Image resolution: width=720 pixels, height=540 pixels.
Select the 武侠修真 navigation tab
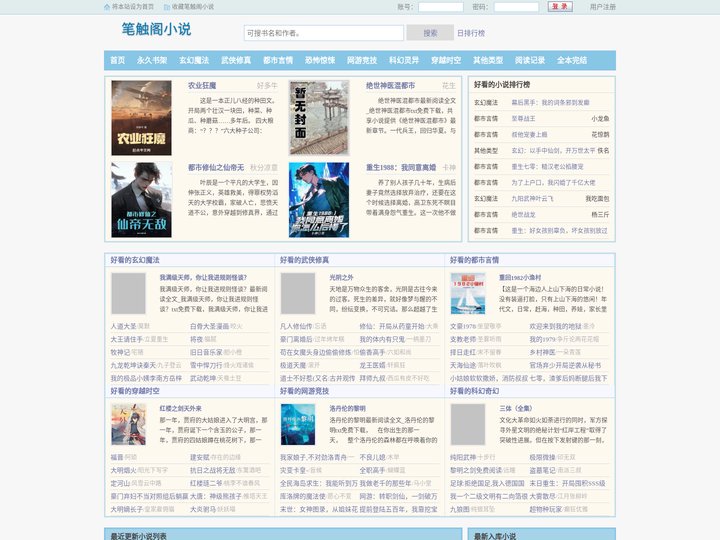[x=236, y=60]
